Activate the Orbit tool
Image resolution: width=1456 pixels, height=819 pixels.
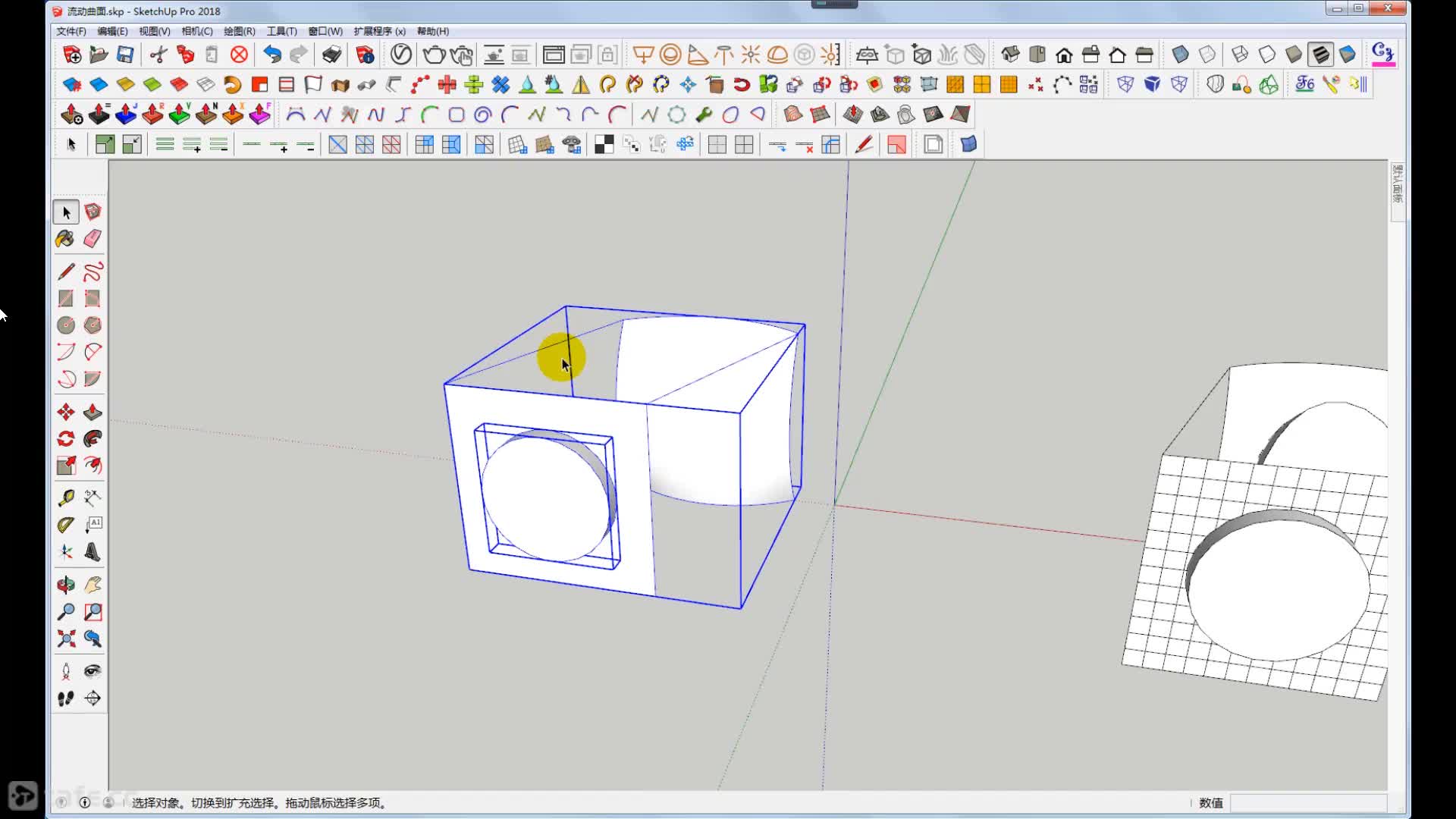pyautogui.click(x=66, y=585)
